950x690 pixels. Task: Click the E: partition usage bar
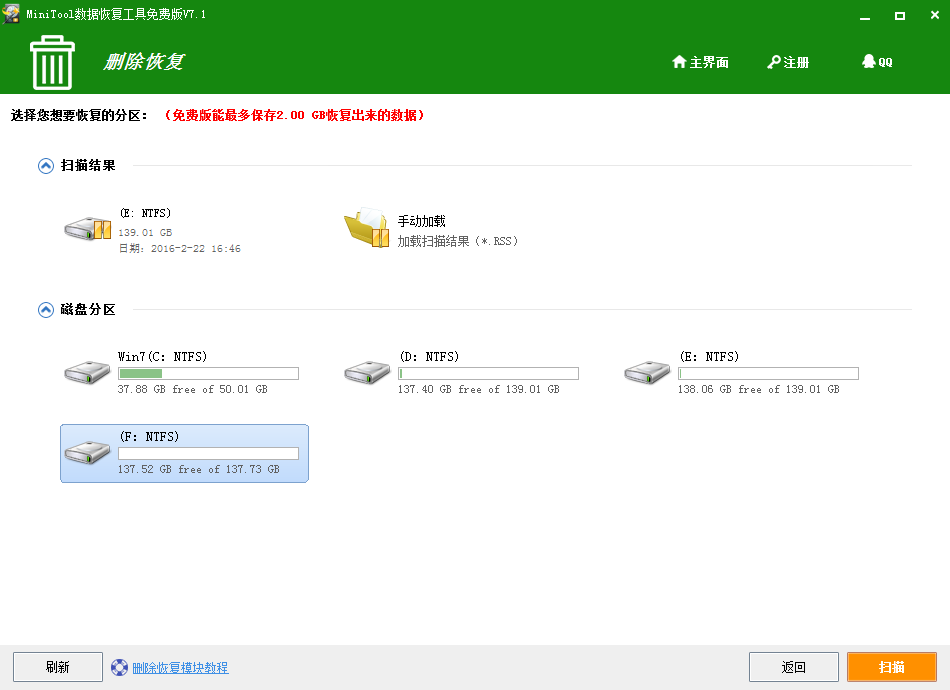(x=768, y=373)
